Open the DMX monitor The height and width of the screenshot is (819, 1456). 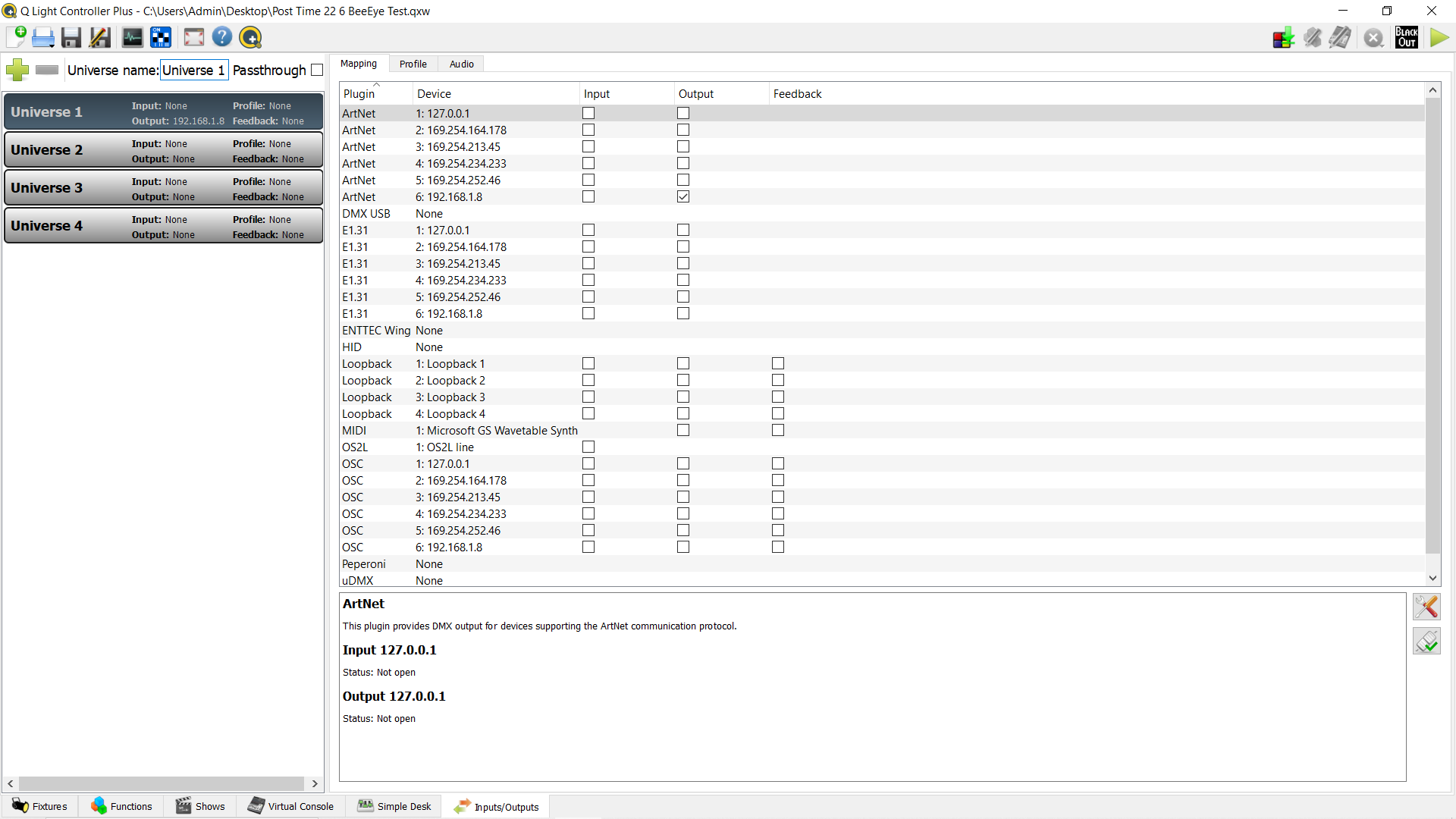[x=133, y=37]
